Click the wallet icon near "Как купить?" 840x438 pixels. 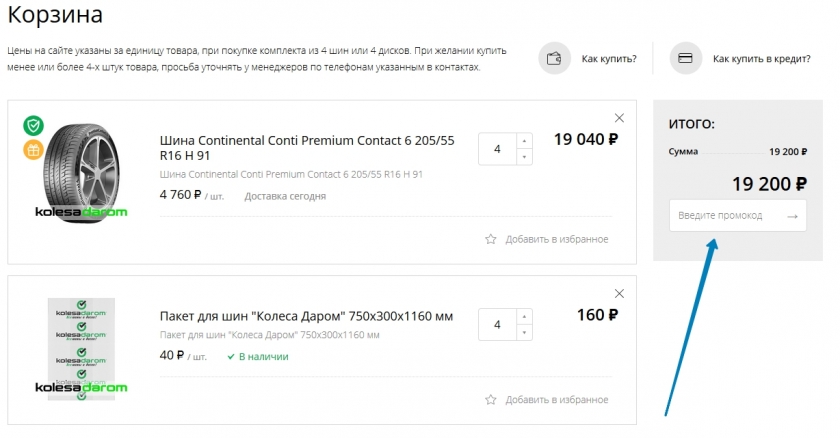pos(553,58)
